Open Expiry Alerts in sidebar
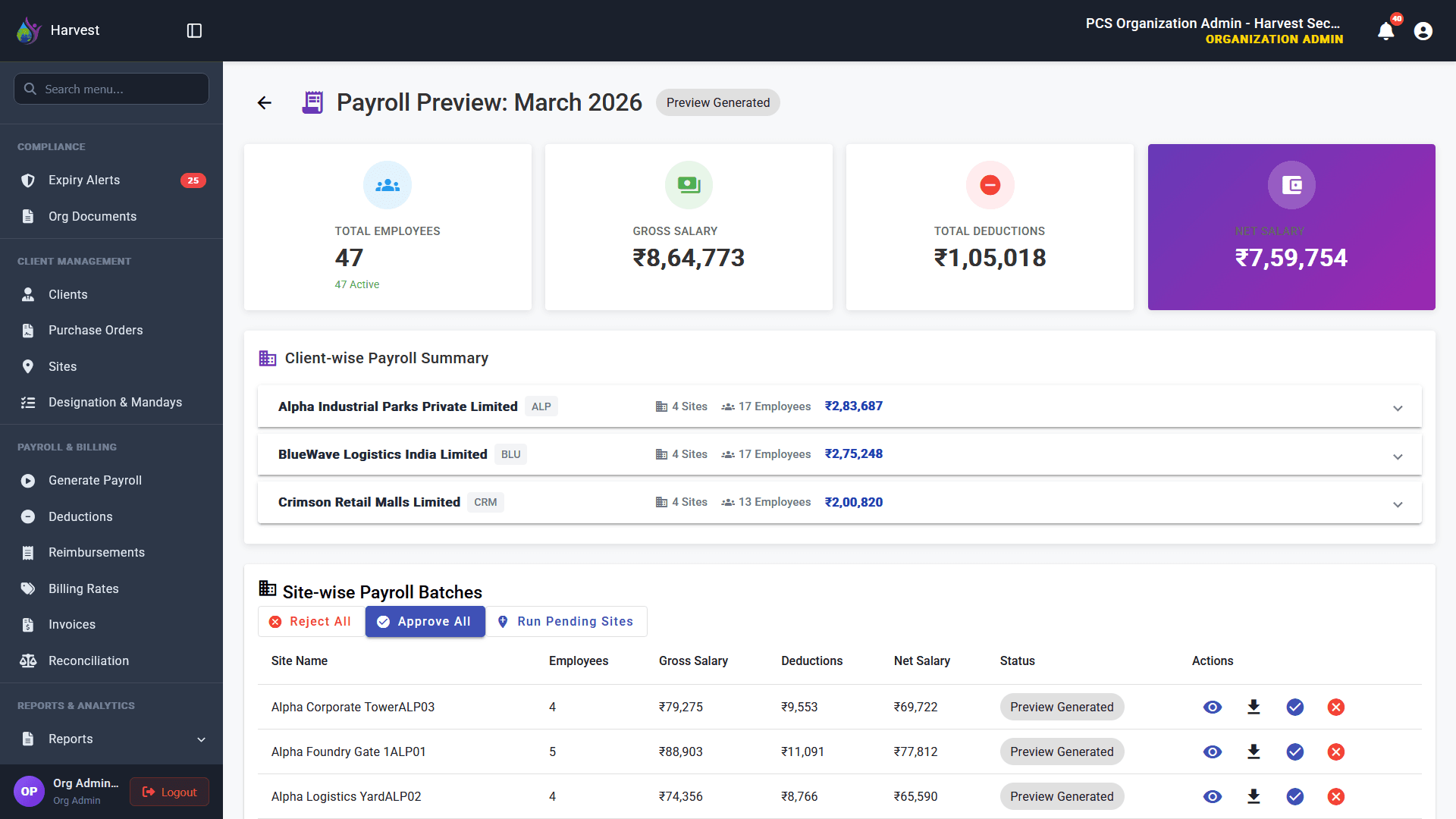The height and width of the screenshot is (819, 1456). point(111,180)
